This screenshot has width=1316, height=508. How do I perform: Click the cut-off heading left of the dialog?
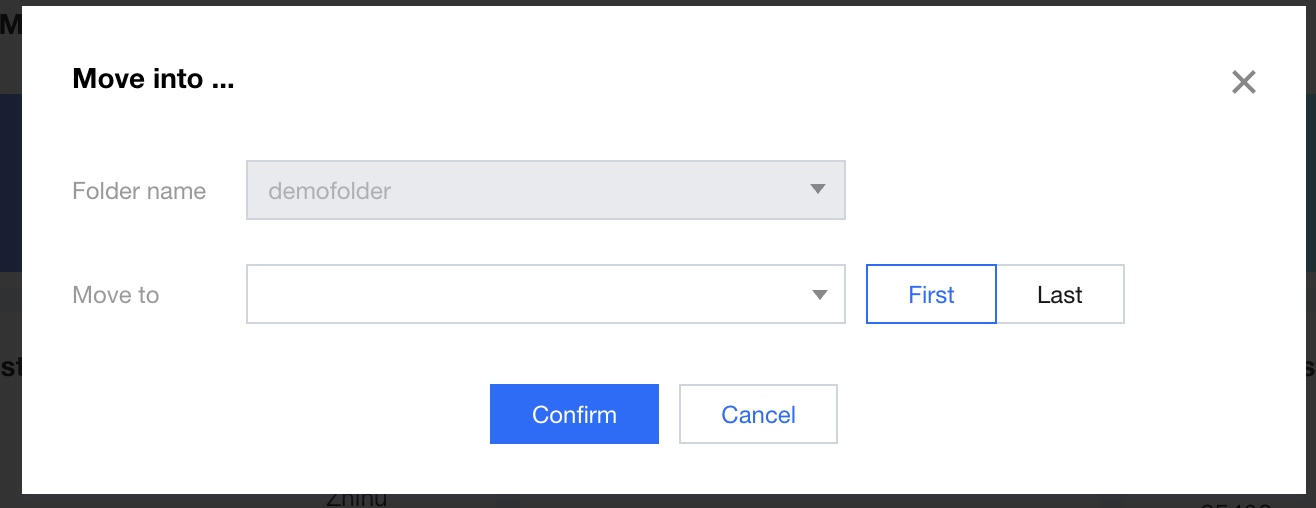(x=9, y=25)
